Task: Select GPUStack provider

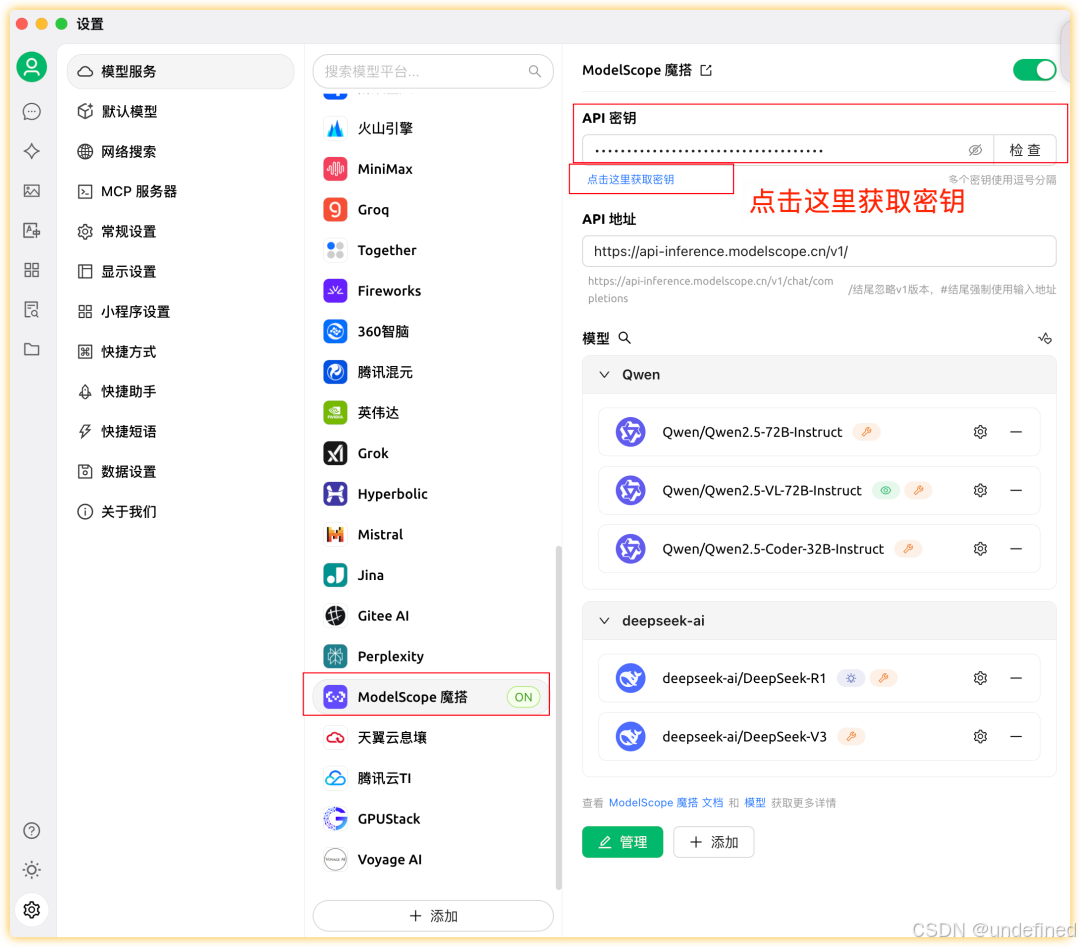Action: [433, 820]
